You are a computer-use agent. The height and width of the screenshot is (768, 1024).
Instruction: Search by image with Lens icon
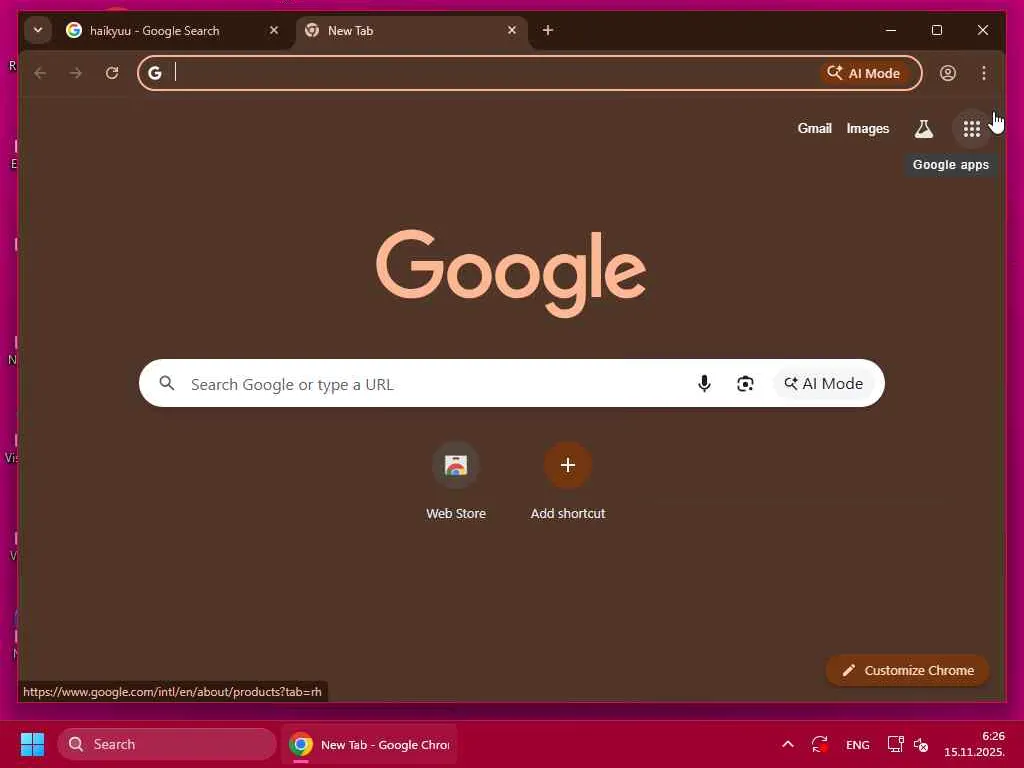[745, 383]
